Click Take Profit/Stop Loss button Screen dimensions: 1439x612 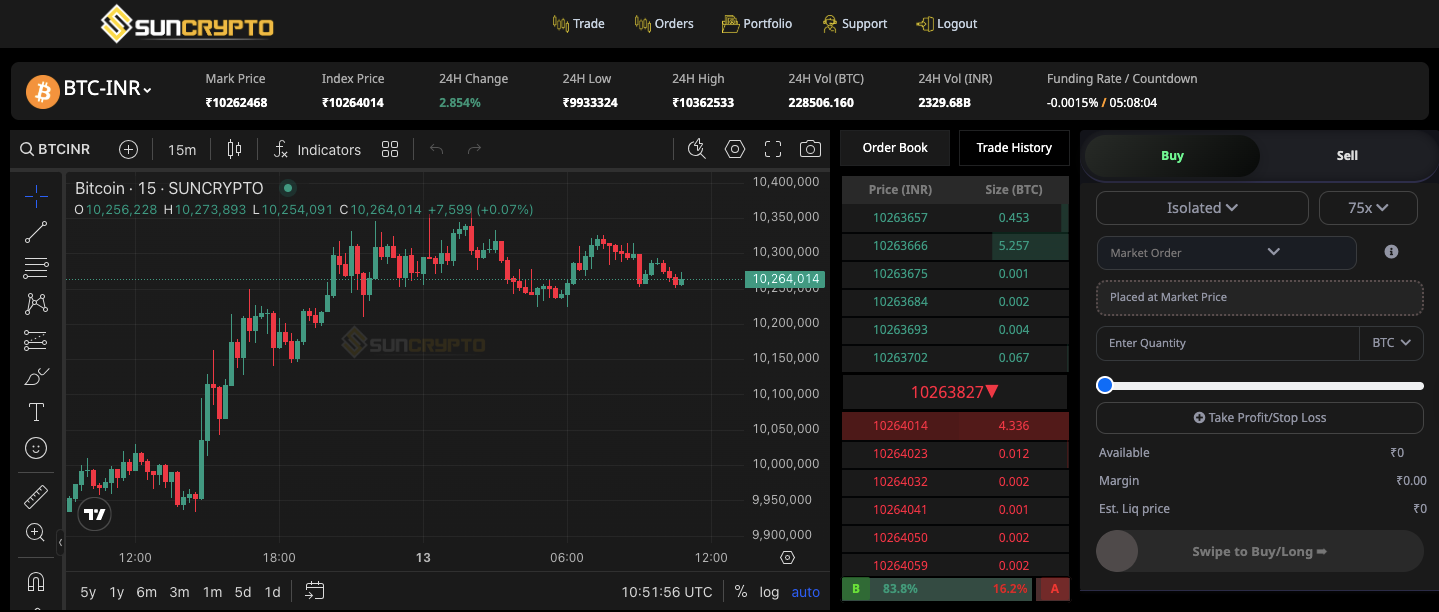(1259, 418)
